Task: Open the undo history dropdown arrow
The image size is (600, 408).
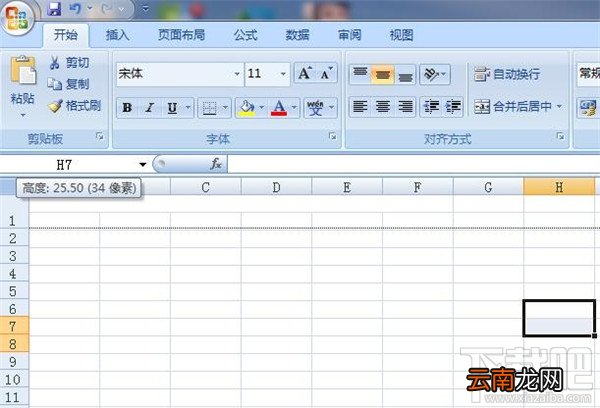Action: (x=90, y=8)
